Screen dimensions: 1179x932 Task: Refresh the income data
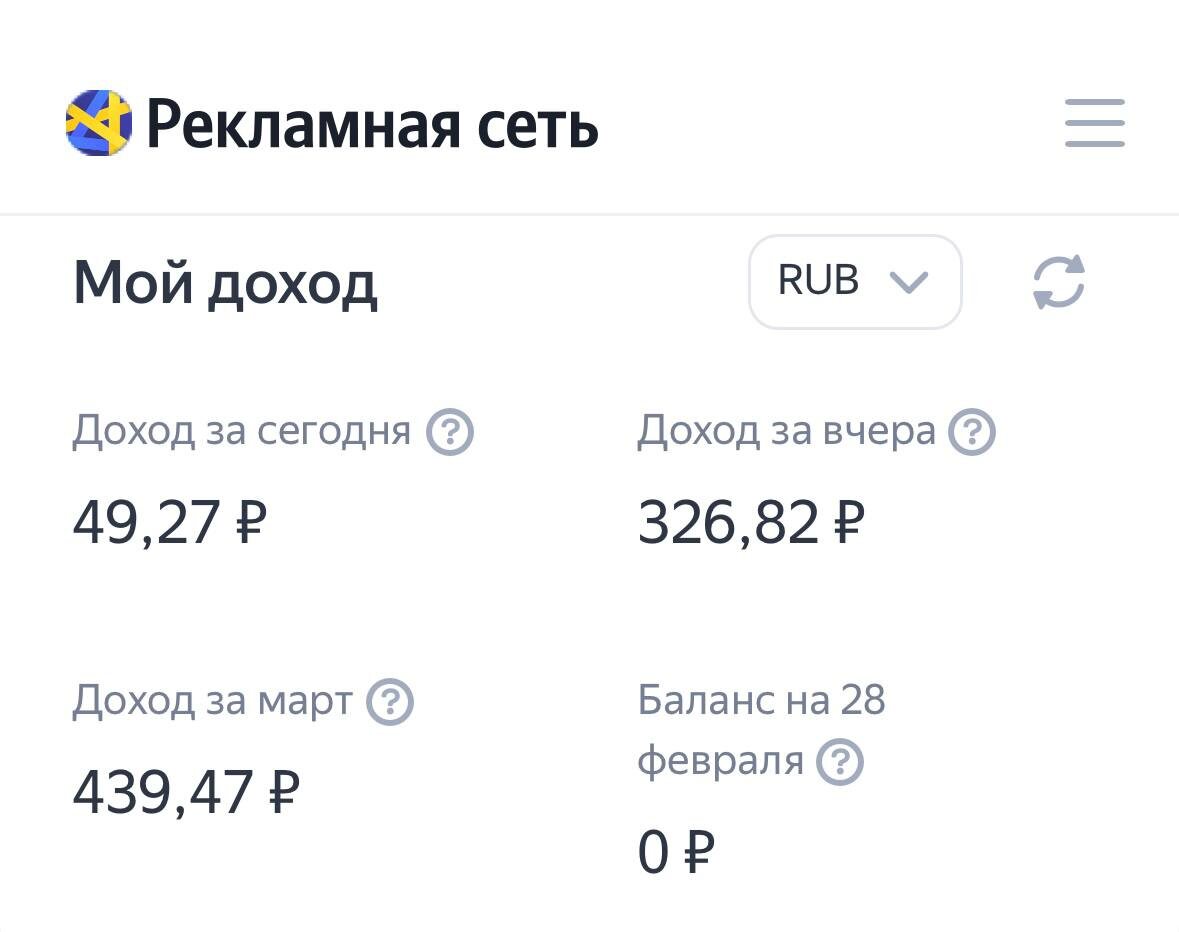1059,282
